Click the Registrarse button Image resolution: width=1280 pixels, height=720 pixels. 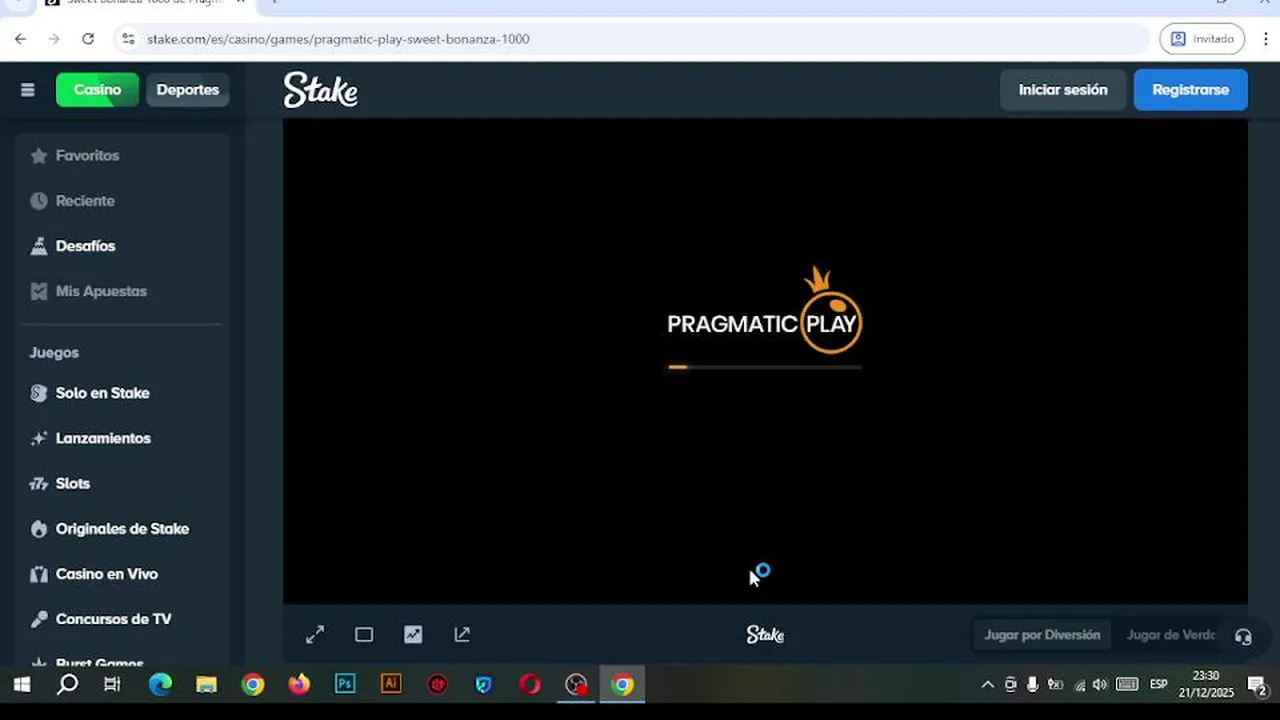(x=1190, y=90)
